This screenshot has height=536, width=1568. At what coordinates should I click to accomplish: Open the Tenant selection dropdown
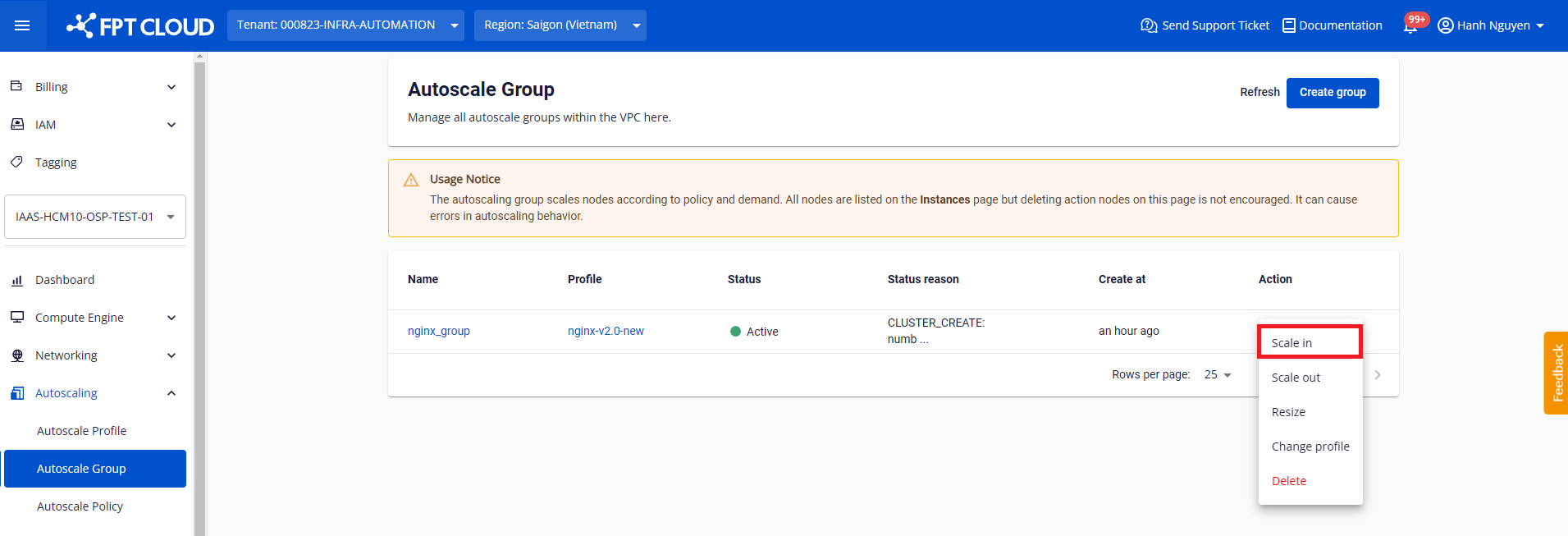click(345, 25)
